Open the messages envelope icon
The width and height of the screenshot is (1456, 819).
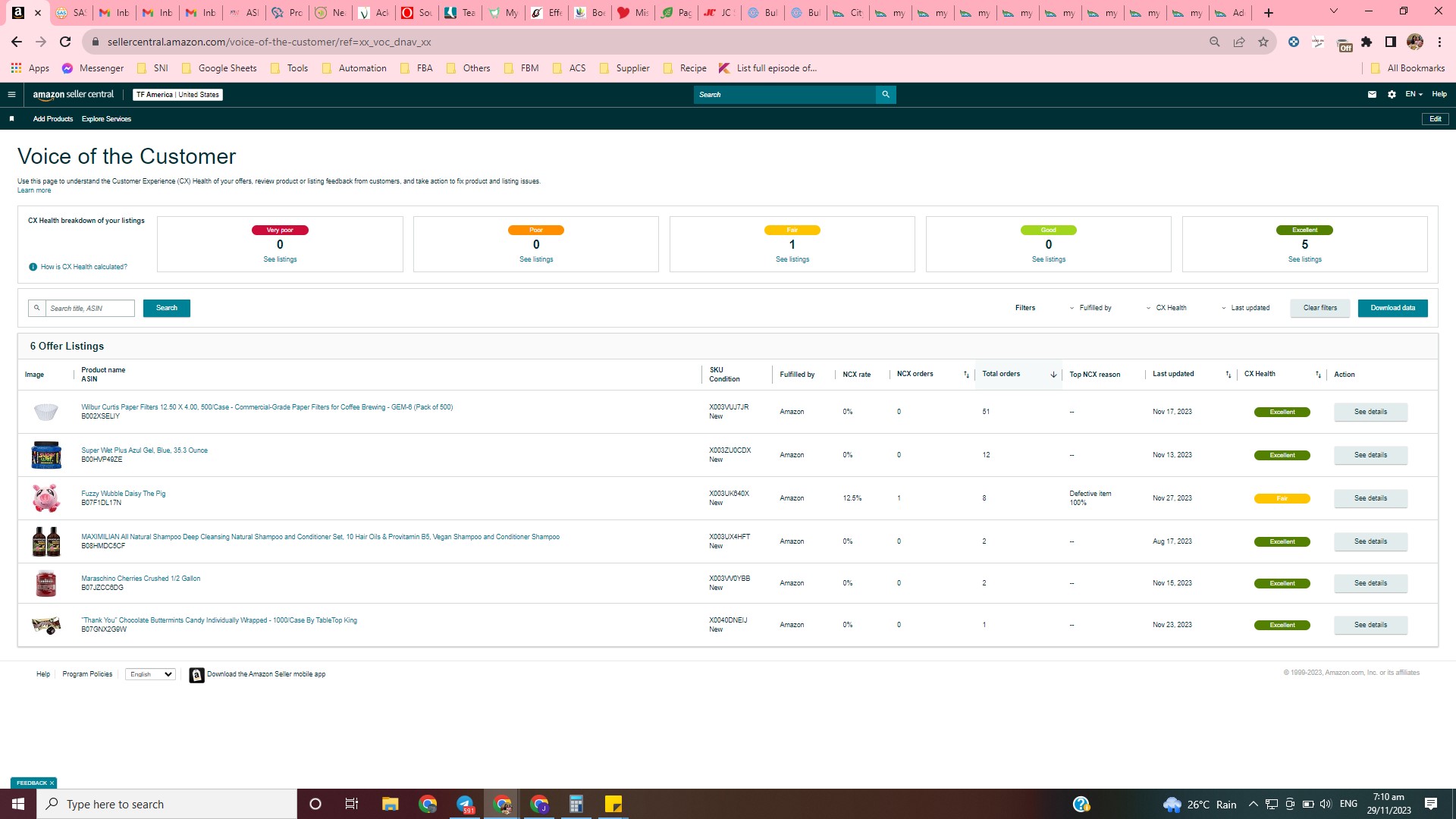1372,95
